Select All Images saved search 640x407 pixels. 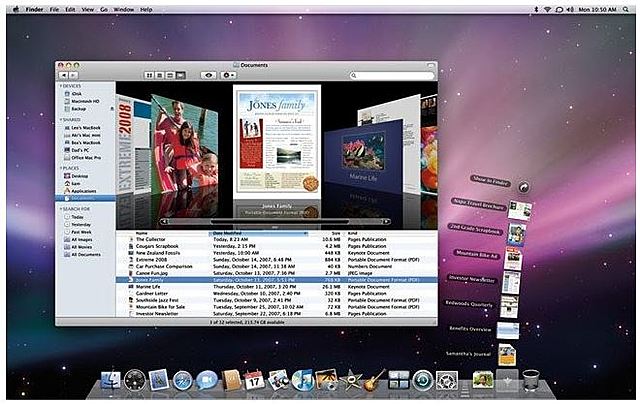[x=85, y=240]
